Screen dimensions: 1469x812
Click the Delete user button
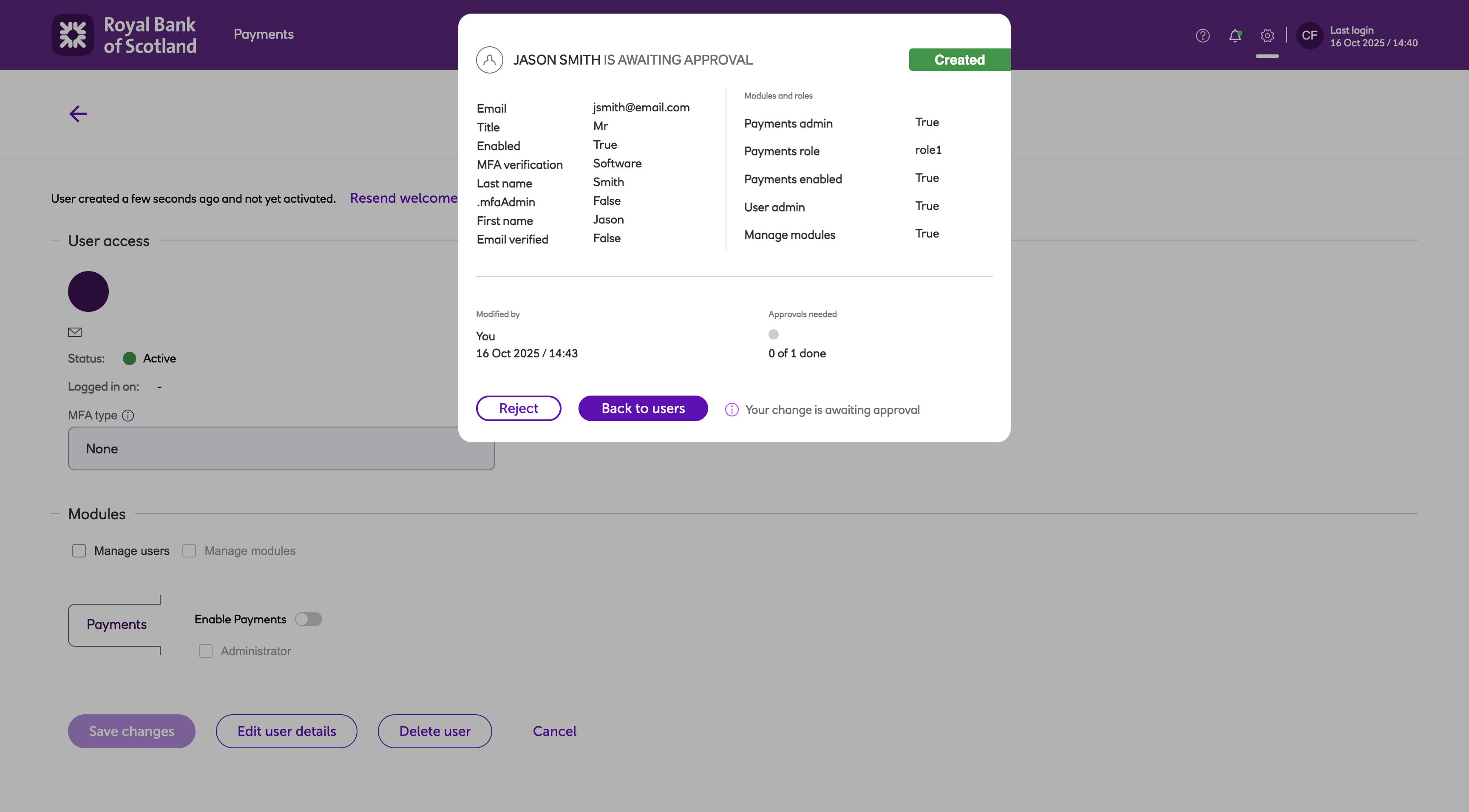tap(434, 731)
